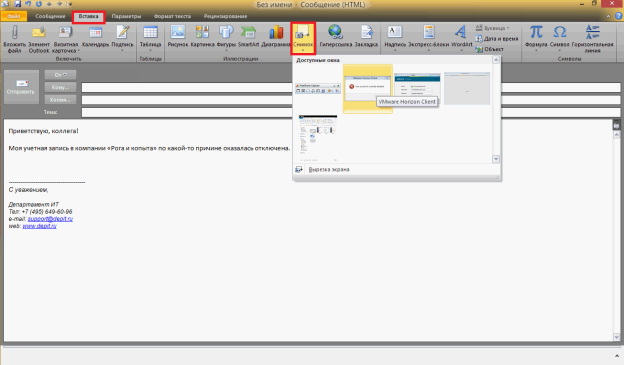The width and height of the screenshot is (624, 365).
Task: Insert Дата и время
Action: (497, 39)
